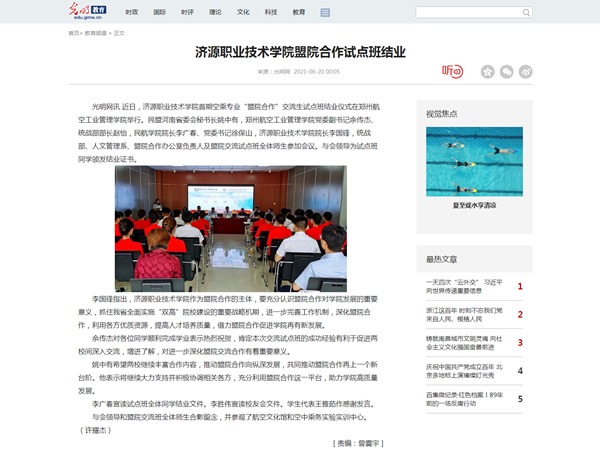Open the 夏至戏水享清凉 caption link

click(x=474, y=205)
